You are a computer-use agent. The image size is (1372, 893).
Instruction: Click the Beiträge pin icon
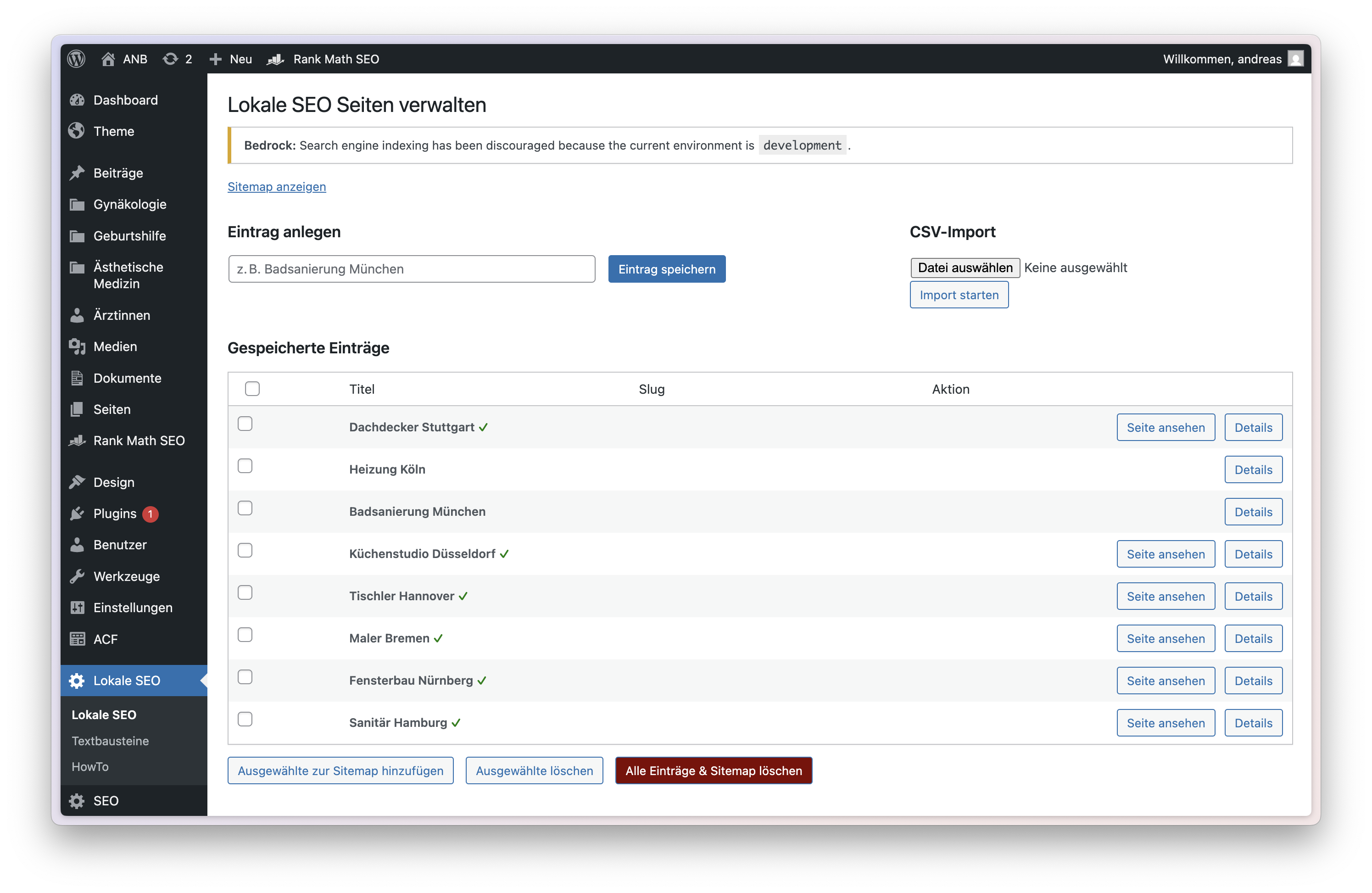pos(77,173)
